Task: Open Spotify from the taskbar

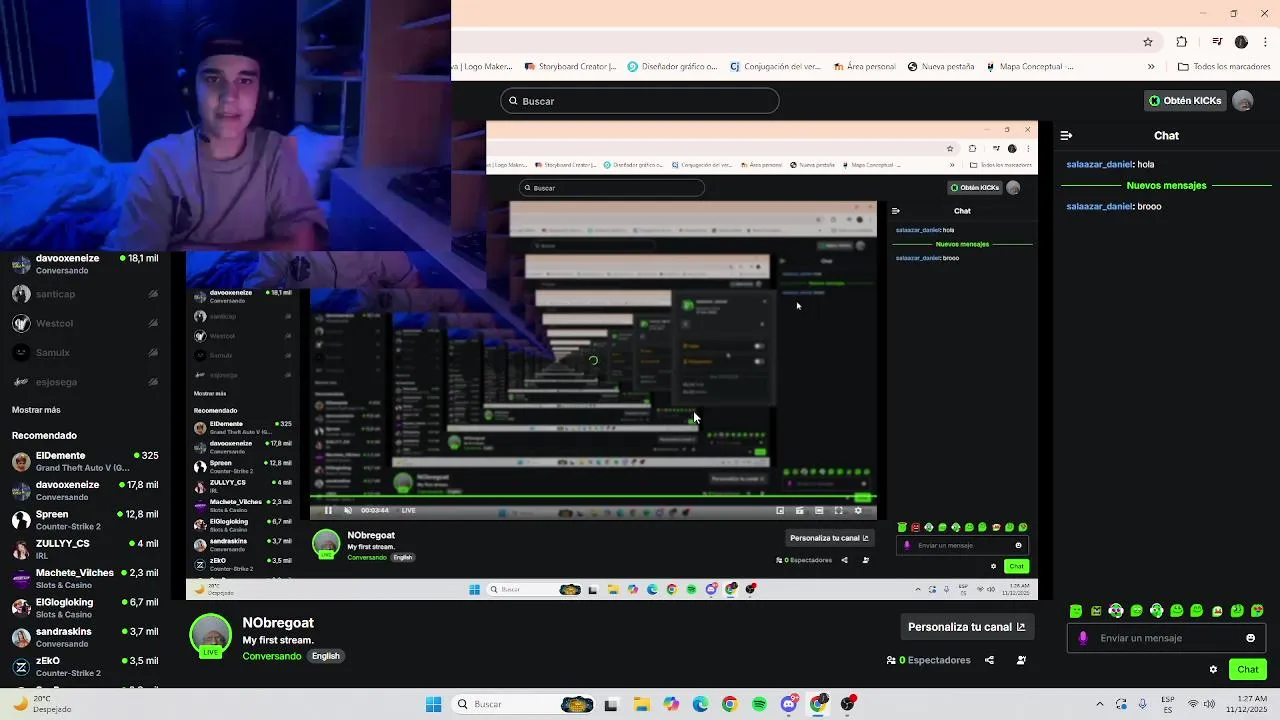Action: [759, 704]
